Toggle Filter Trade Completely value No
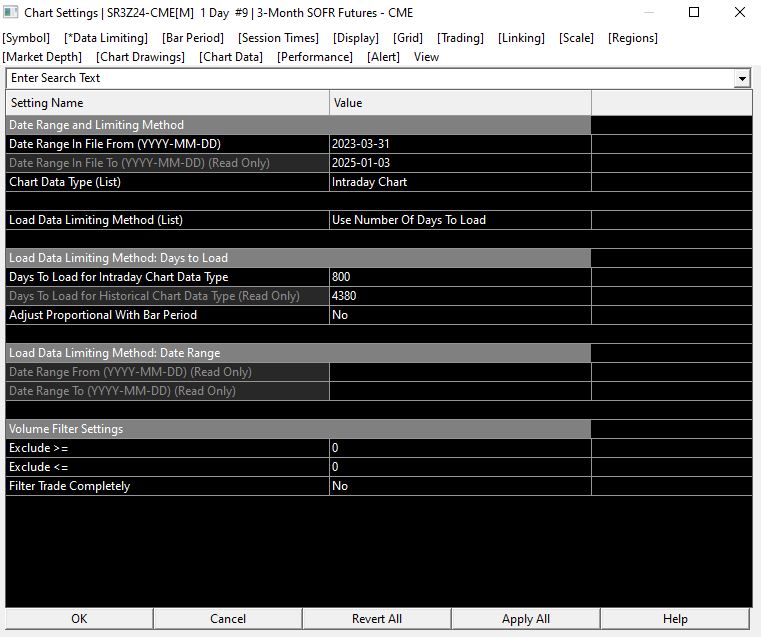Screen dimensions: 761x637 (x=460, y=486)
